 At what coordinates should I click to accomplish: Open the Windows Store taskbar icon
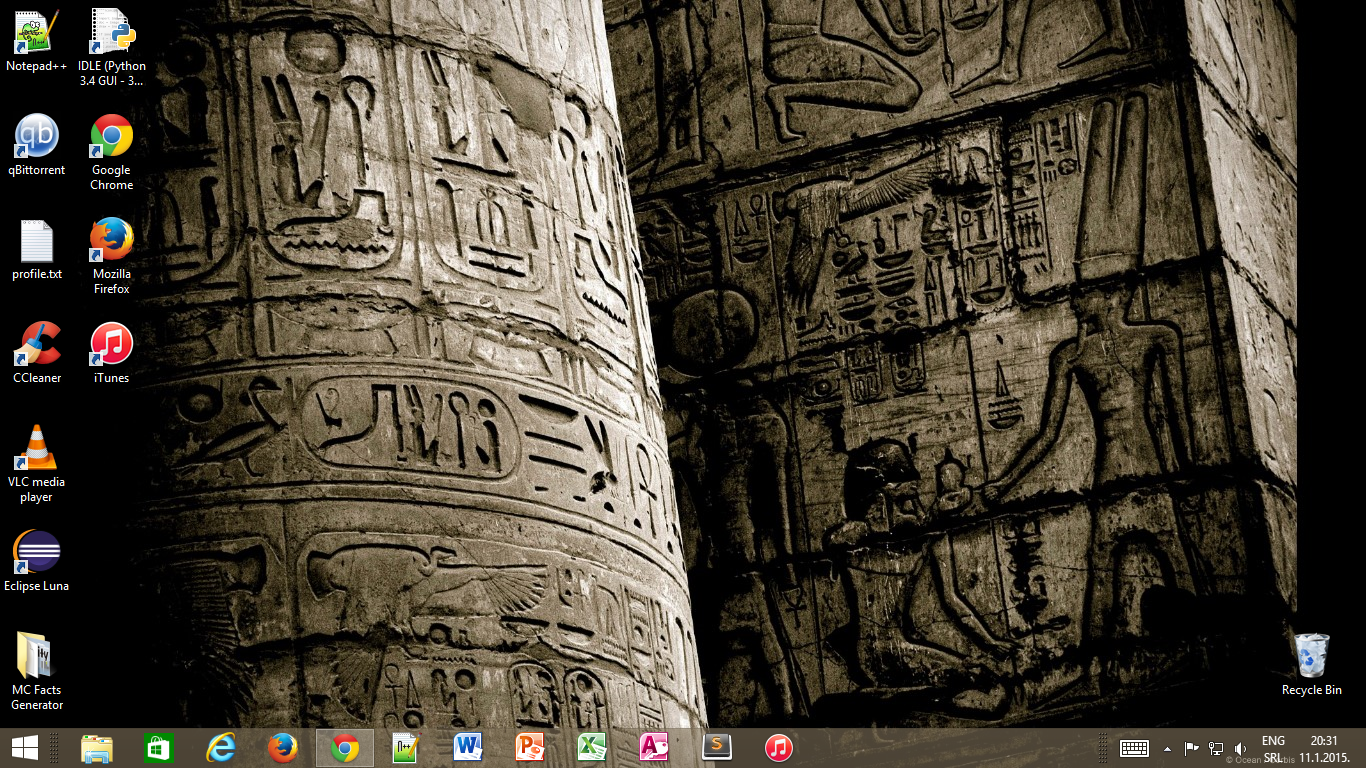pos(159,748)
